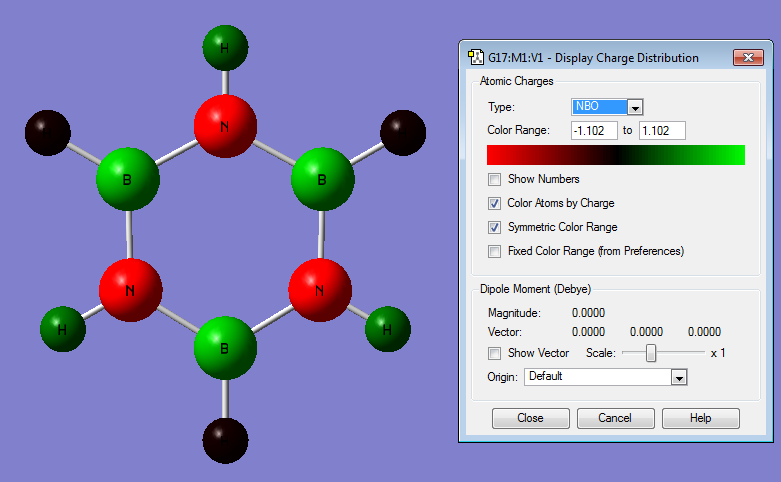Expand the Origin dropdown set to Default
Screen dimensions: 781x482
tap(680, 377)
